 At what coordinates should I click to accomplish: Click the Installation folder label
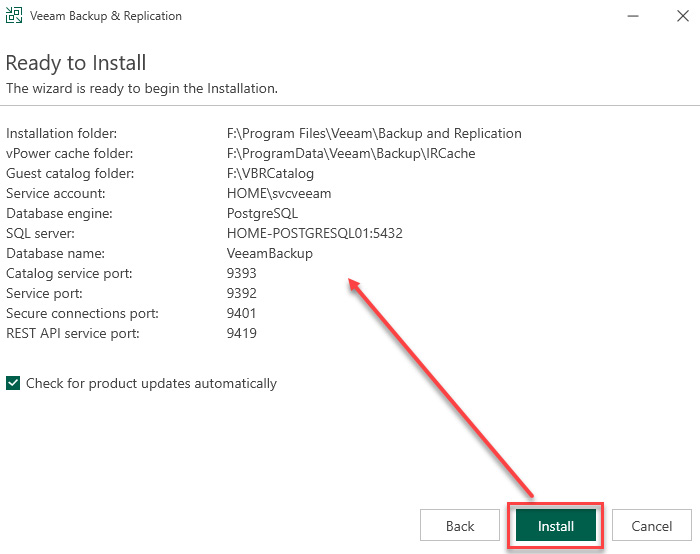(x=62, y=133)
